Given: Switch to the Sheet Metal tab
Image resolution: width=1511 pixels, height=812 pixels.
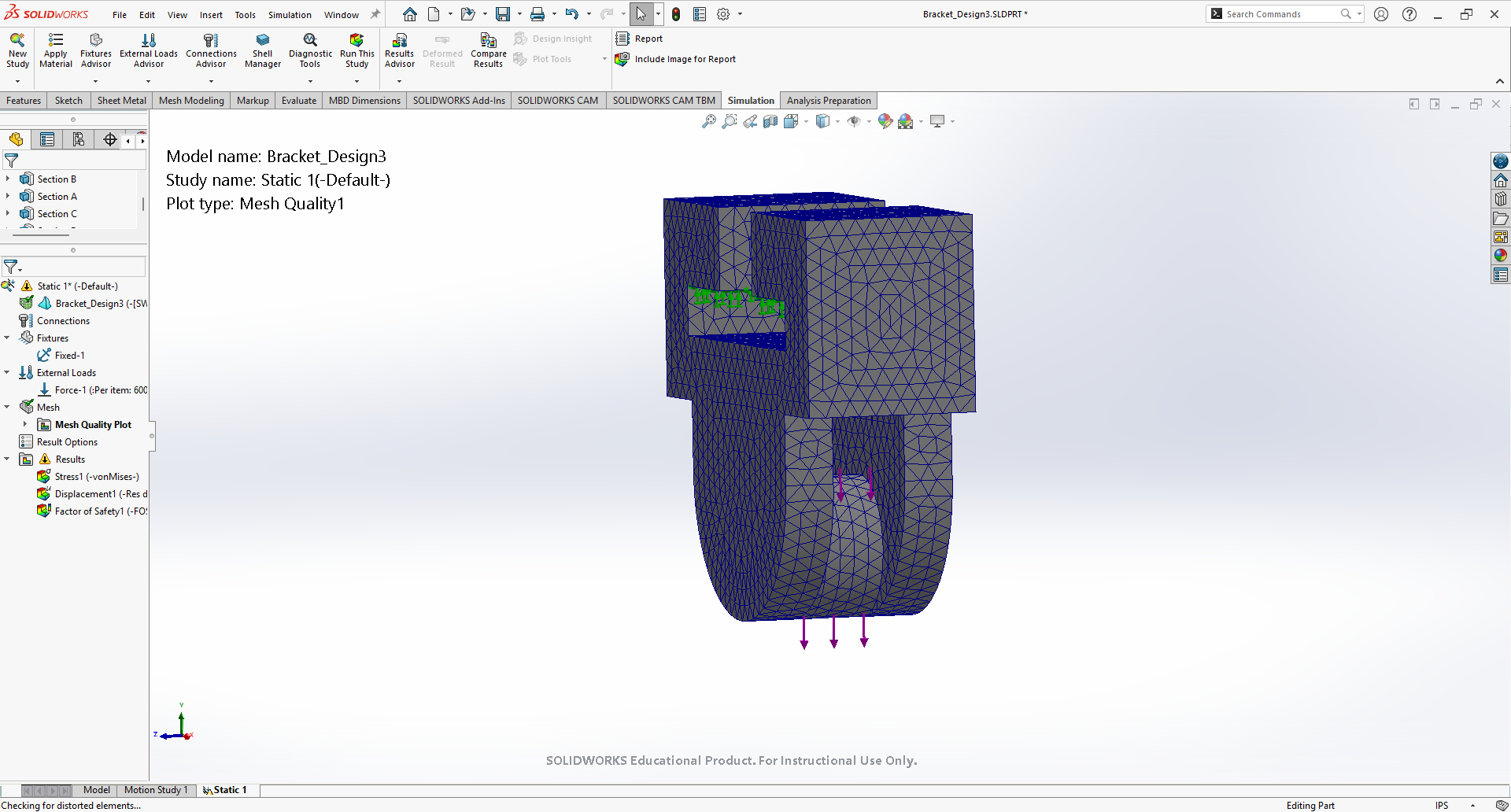Looking at the screenshot, I should pyautogui.click(x=121, y=101).
